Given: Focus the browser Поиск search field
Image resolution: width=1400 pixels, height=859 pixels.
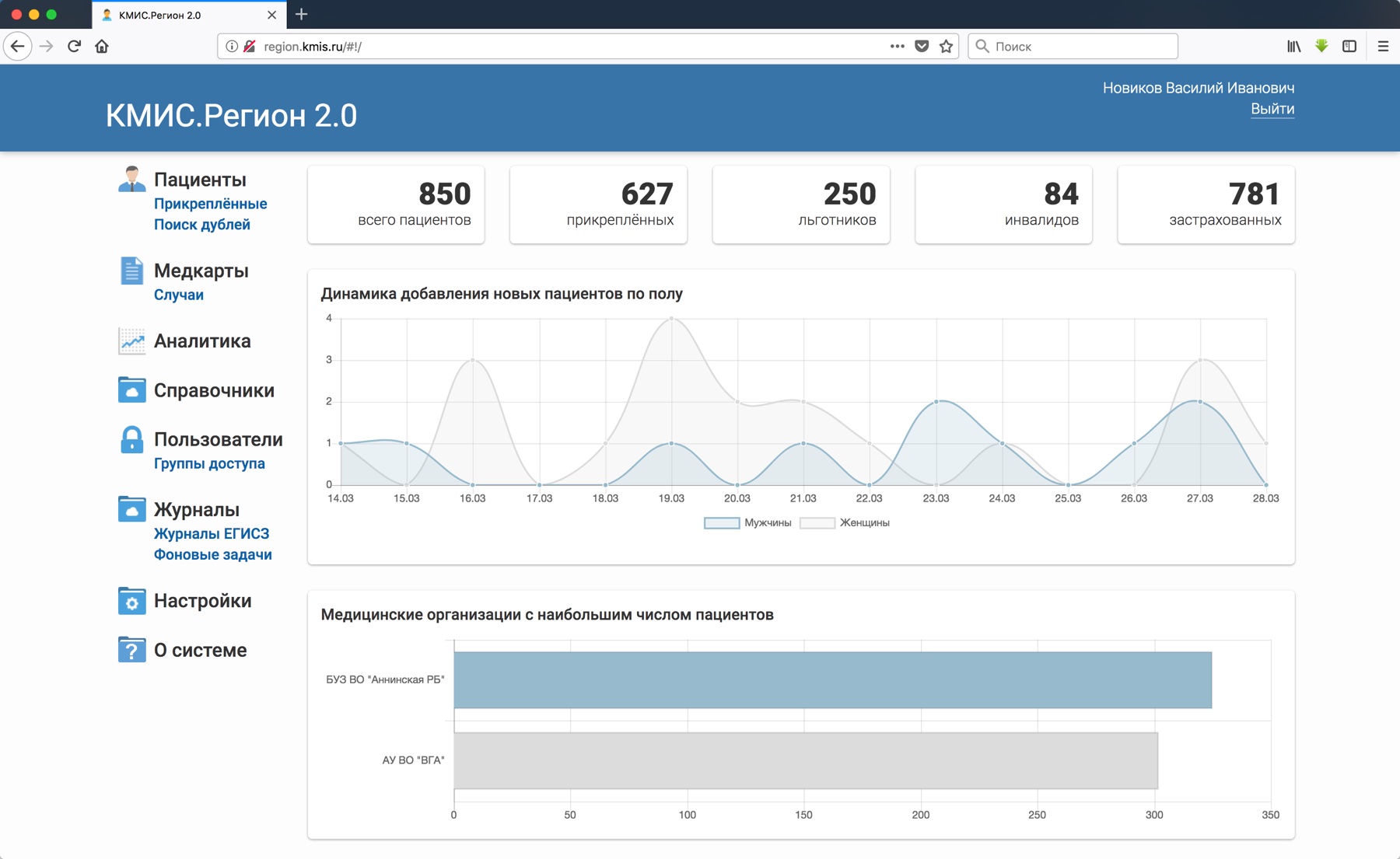Looking at the screenshot, I should 1073,47.
